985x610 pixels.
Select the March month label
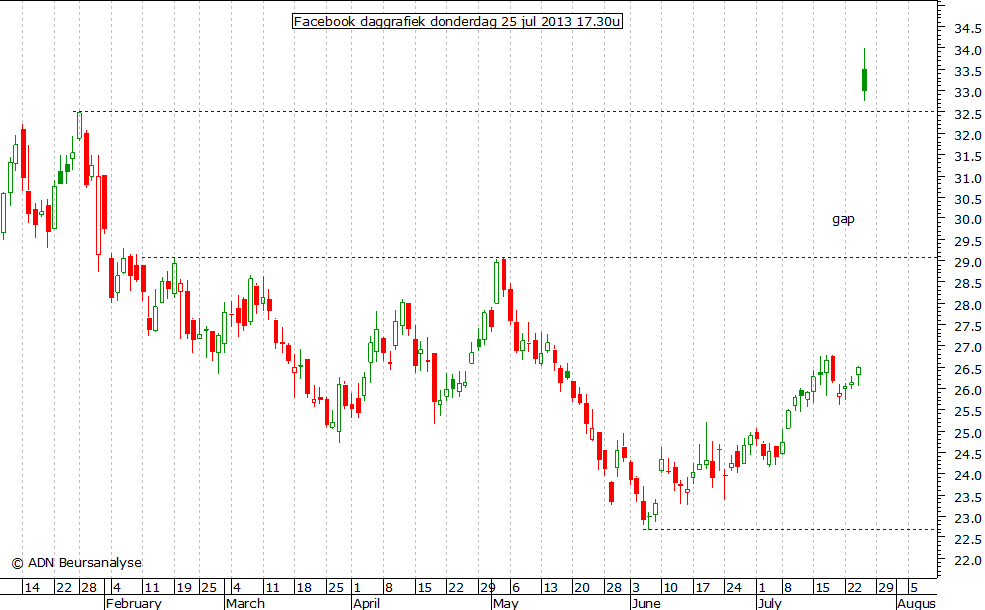(x=245, y=603)
